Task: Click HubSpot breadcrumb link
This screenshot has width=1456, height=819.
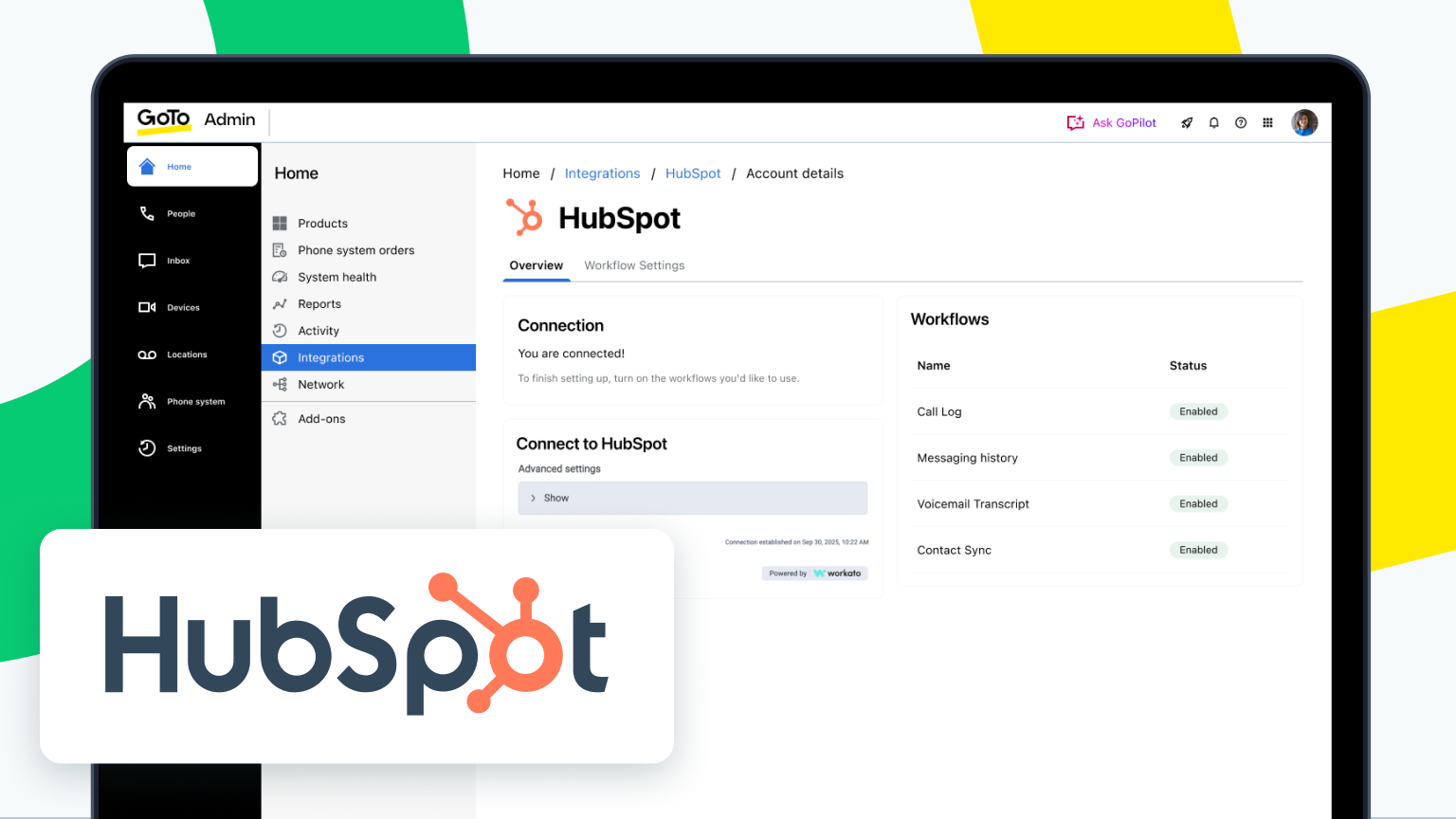Action: [x=693, y=173]
